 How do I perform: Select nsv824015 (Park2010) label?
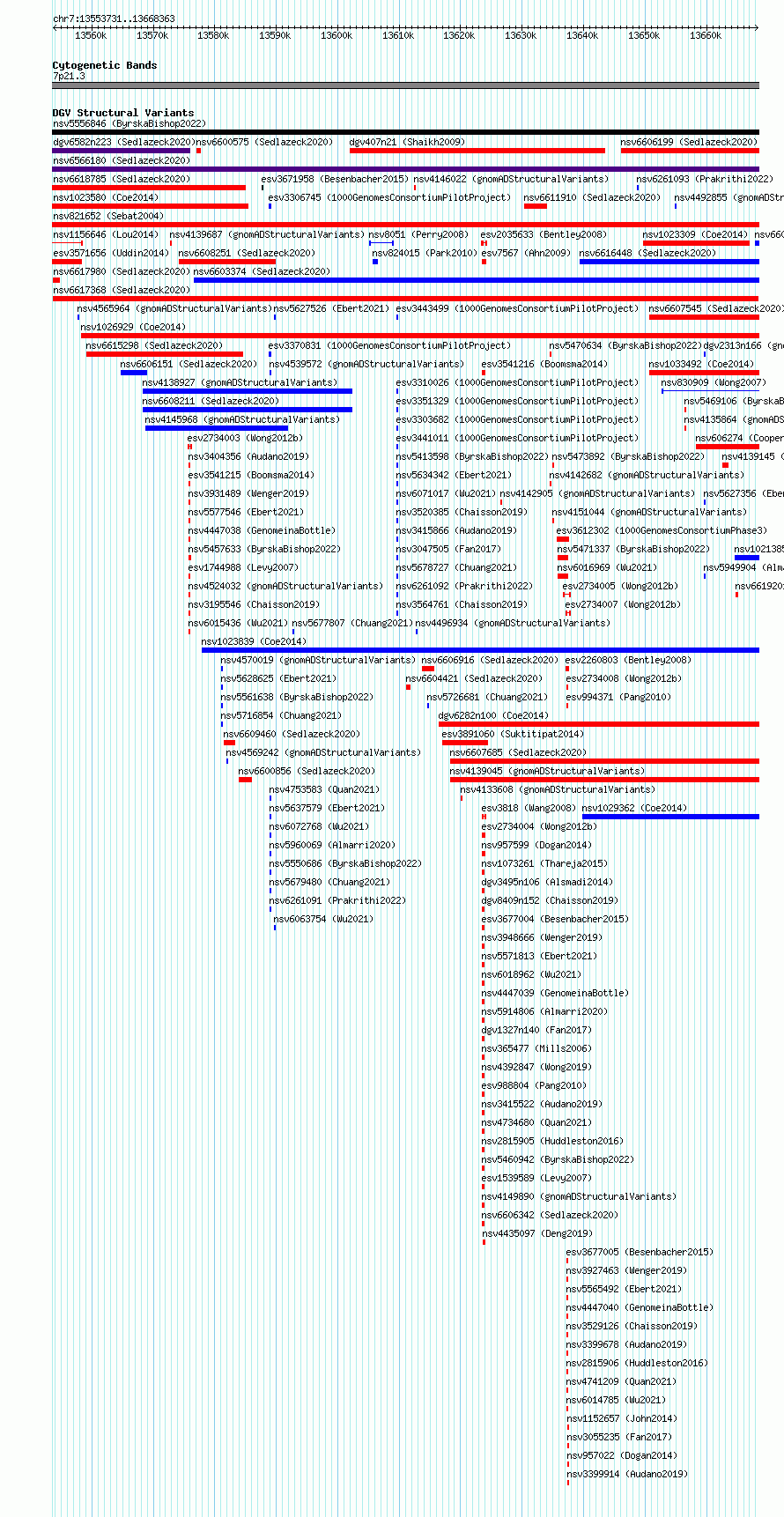click(425, 253)
